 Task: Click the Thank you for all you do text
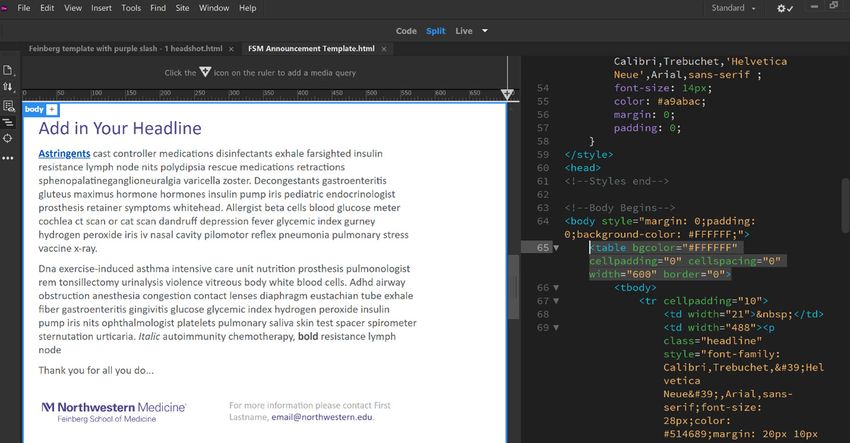pos(96,370)
